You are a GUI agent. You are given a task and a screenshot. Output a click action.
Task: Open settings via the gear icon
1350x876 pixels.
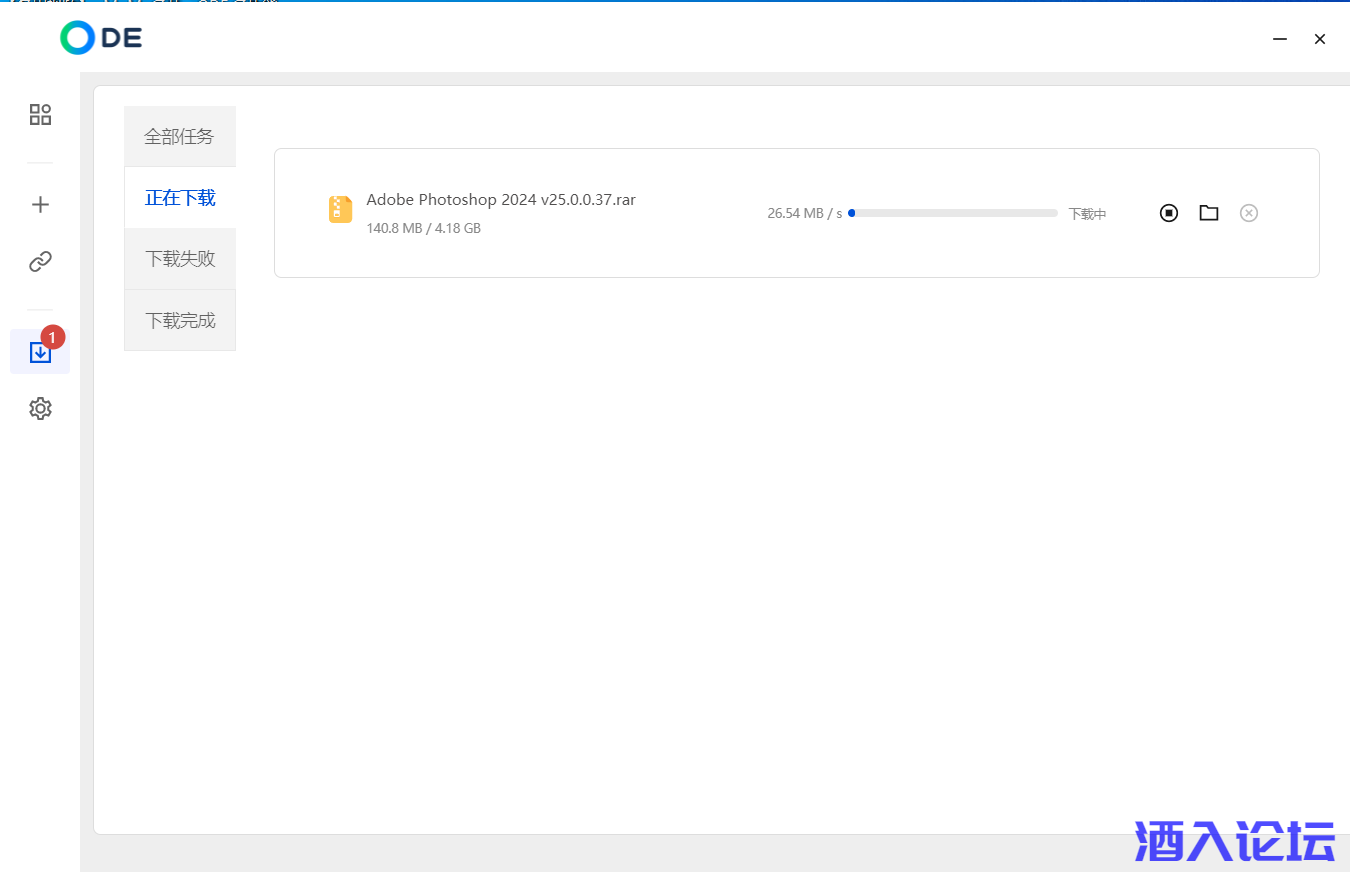click(40, 409)
